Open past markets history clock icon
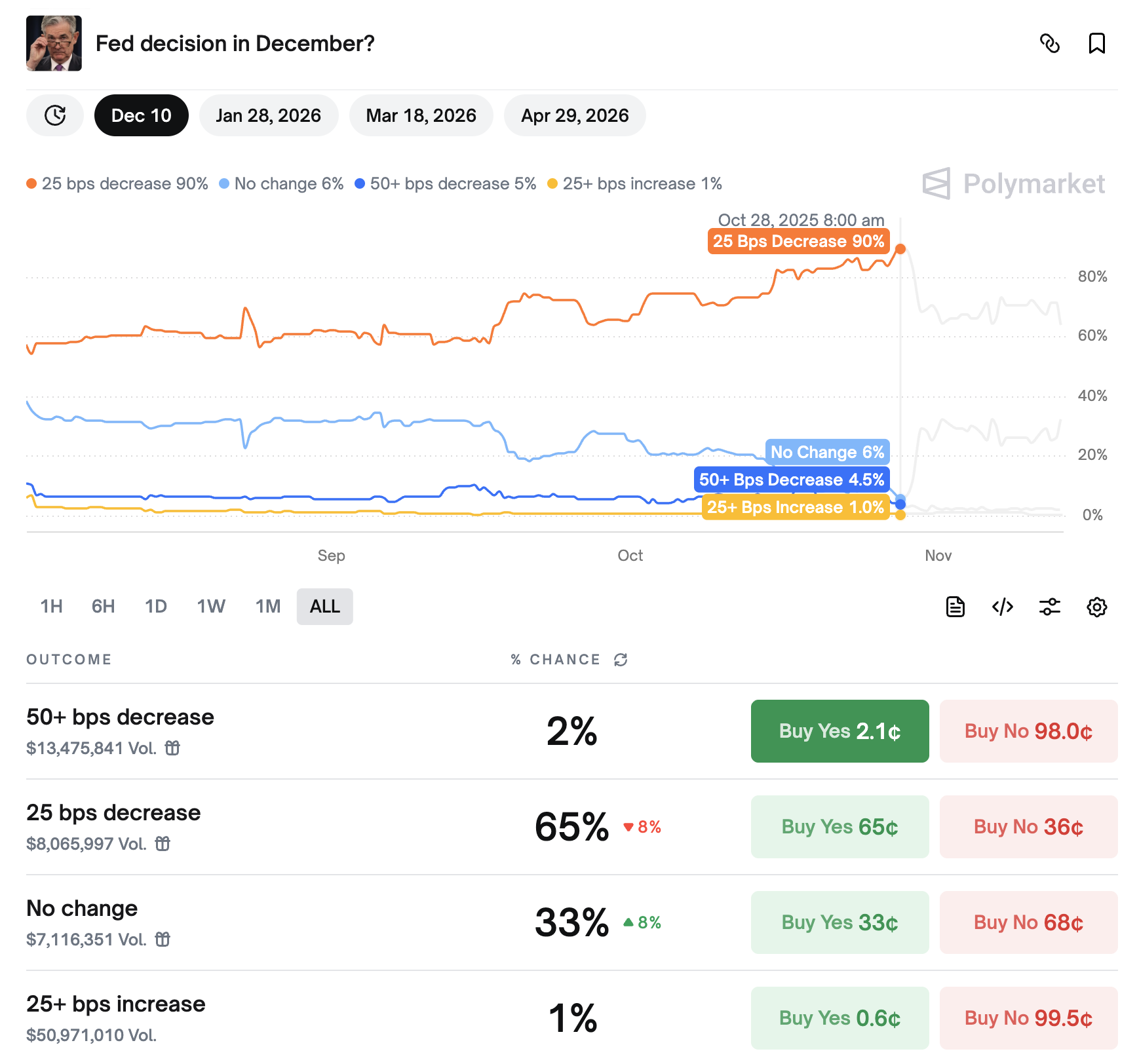 [x=55, y=115]
